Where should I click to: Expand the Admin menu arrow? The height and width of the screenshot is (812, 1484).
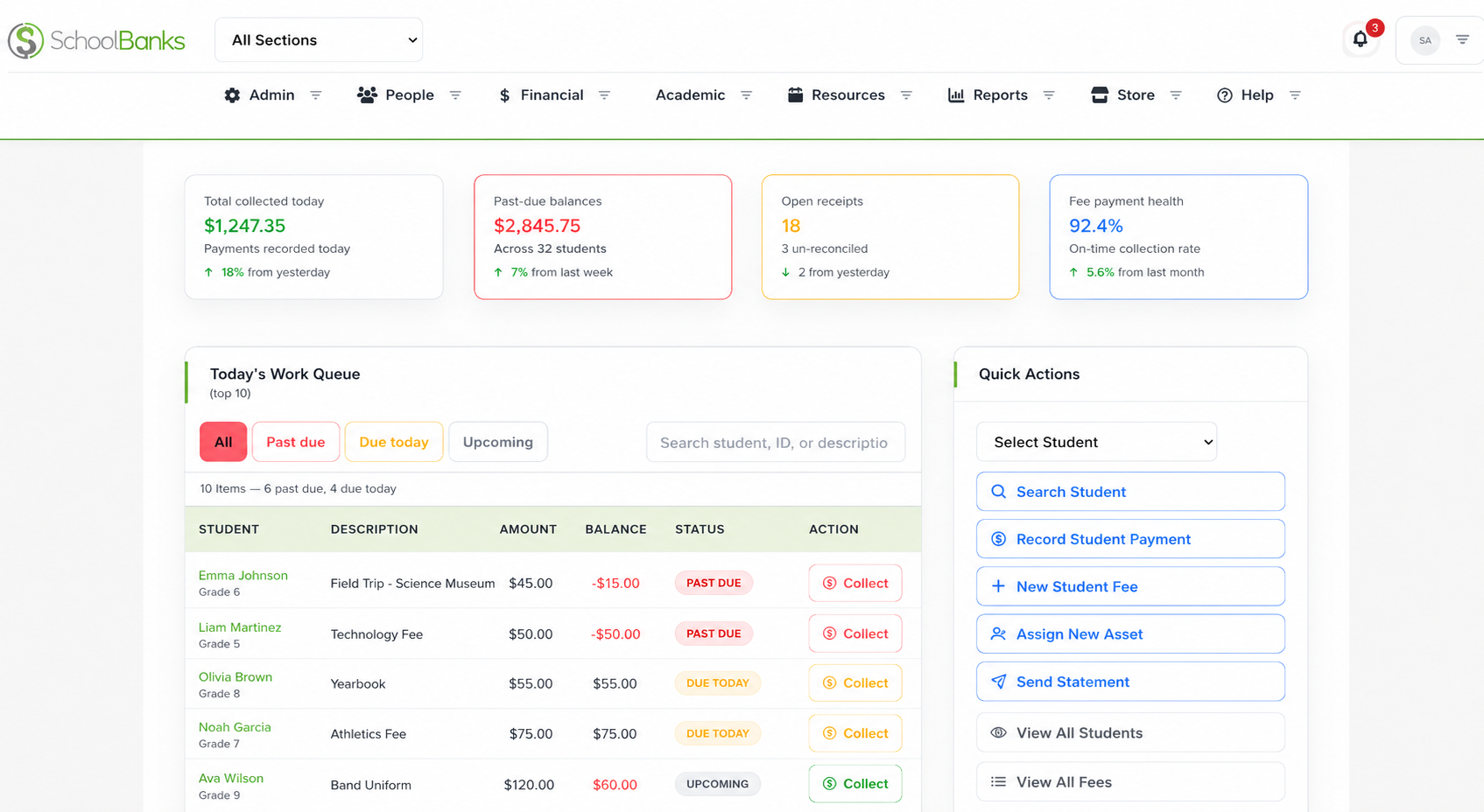(x=316, y=95)
